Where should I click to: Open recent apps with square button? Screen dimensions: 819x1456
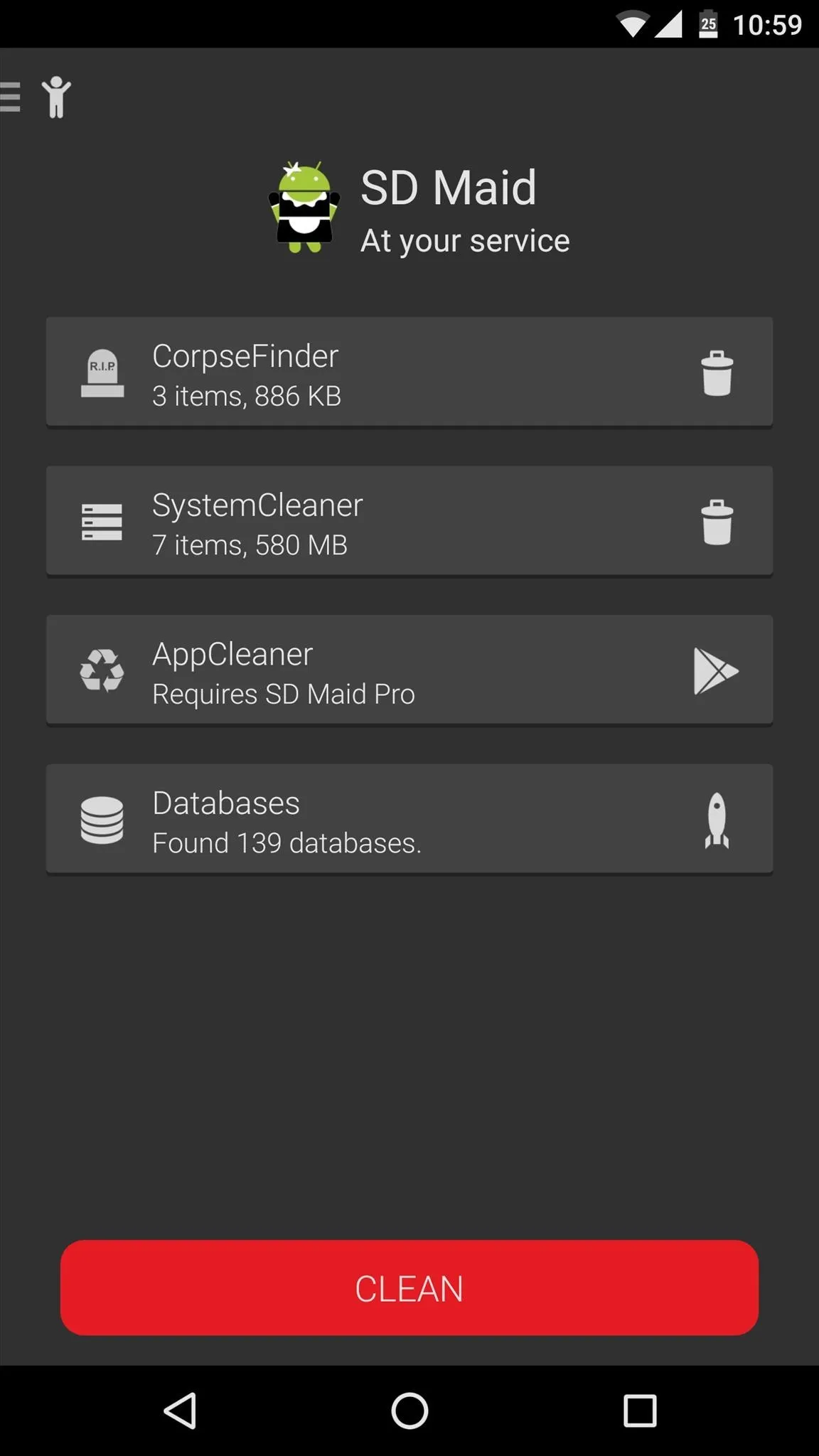pyautogui.click(x=639, y=1410)
